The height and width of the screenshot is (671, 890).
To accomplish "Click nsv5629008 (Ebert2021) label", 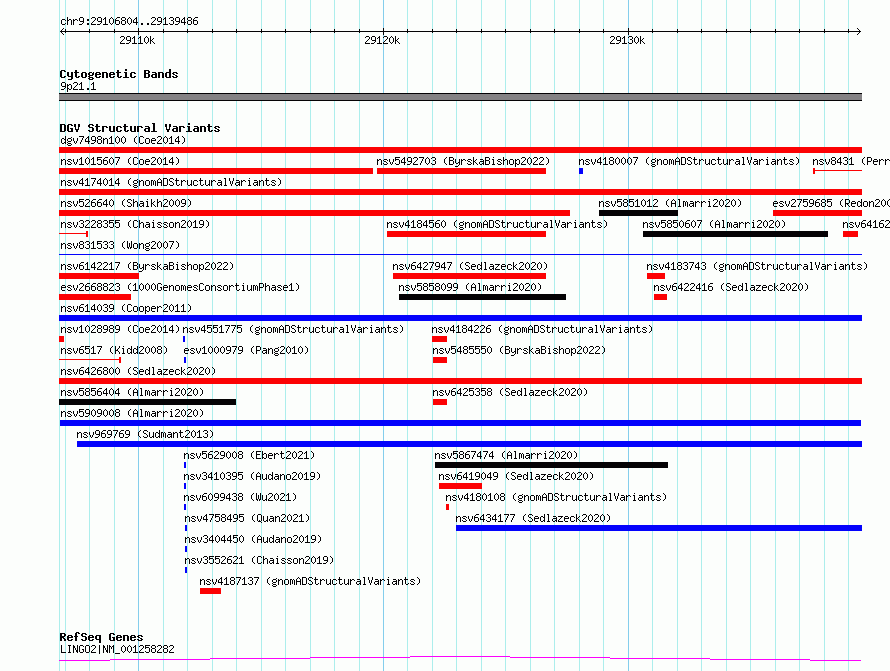I will click(x=249, y=455).
